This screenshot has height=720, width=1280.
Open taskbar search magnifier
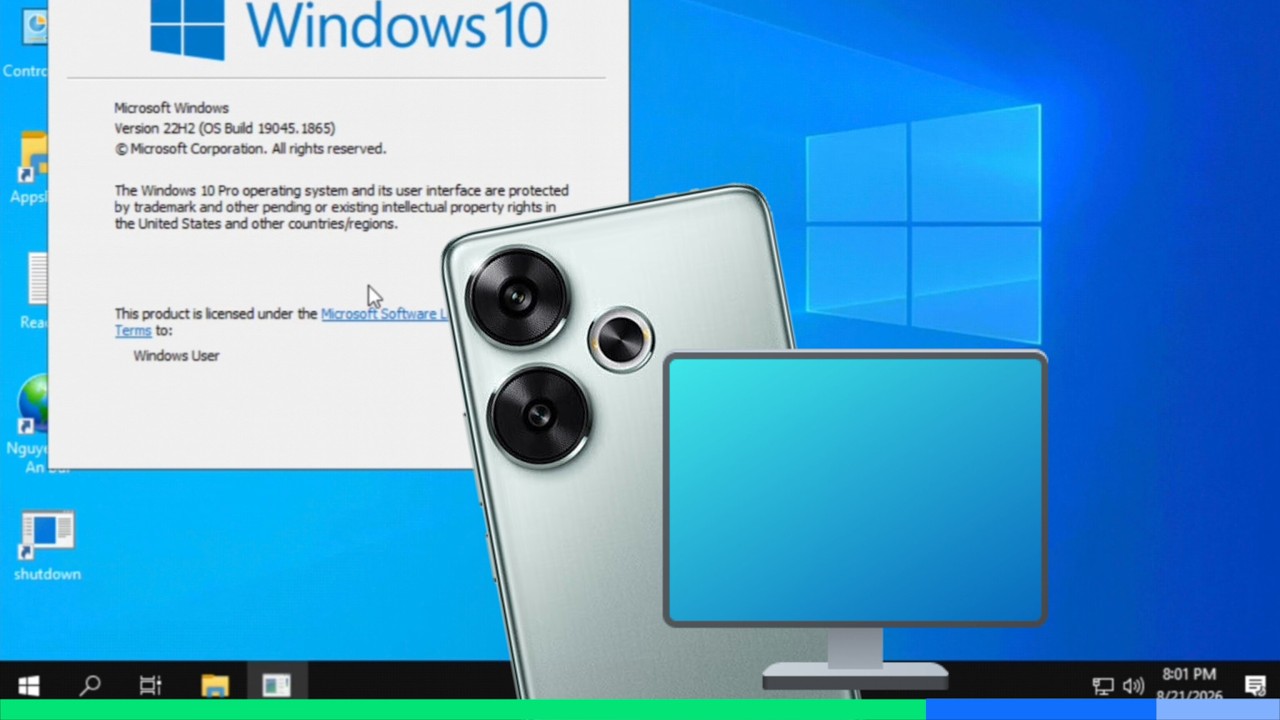click(x=90, y=685)
